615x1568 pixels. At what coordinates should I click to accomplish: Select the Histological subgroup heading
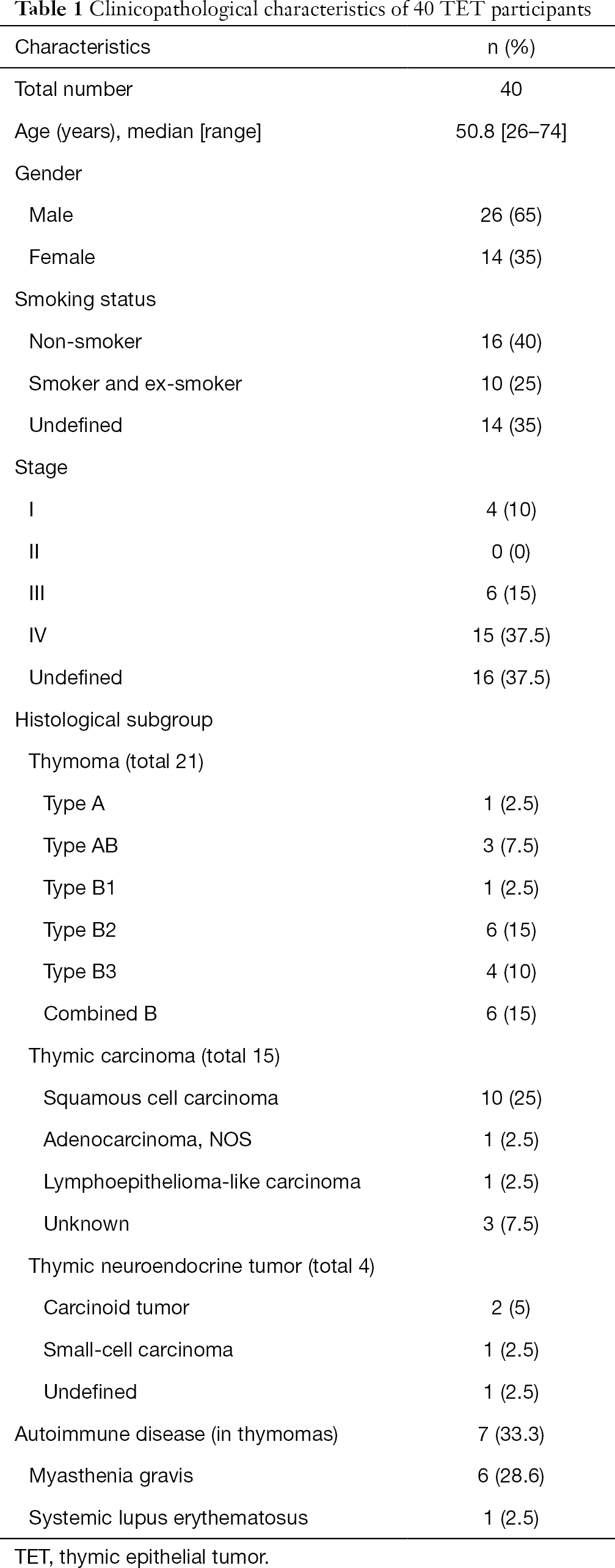click(x=114, y=720)
